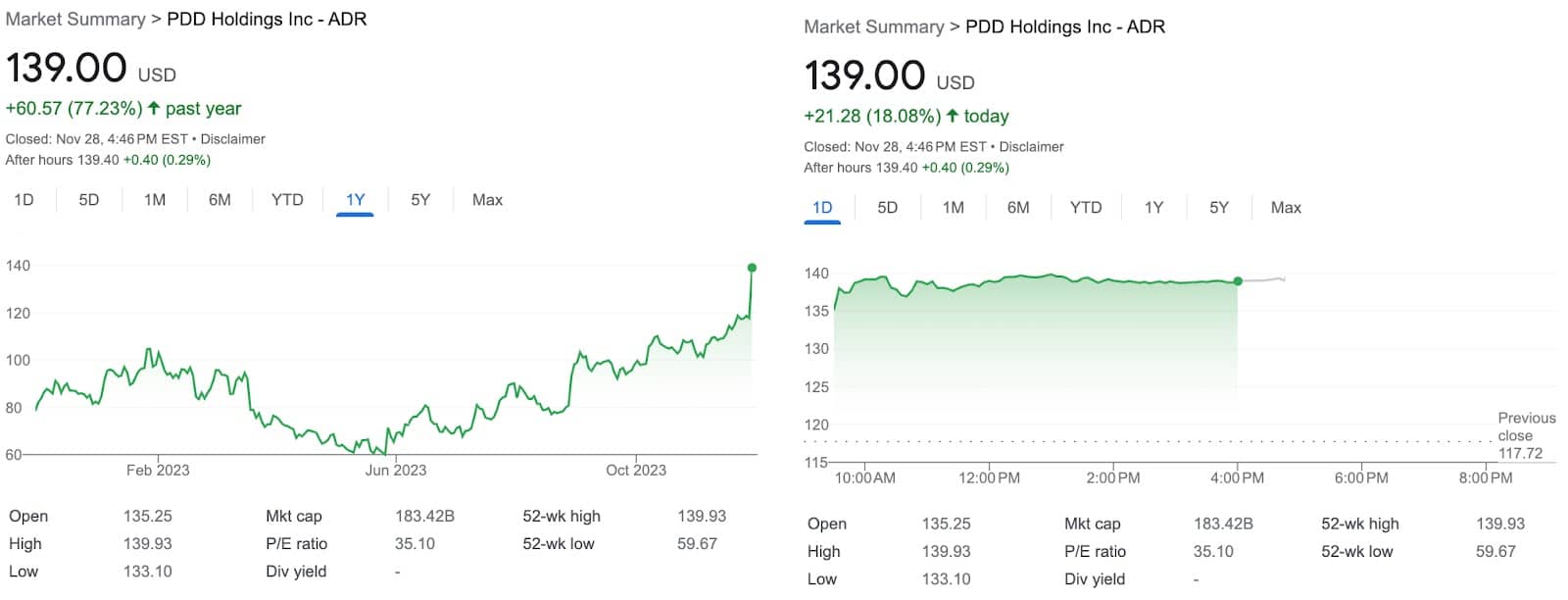Switch right chart to 1M range
This screenshot has height=600, width=1568.
coord(954,208)
